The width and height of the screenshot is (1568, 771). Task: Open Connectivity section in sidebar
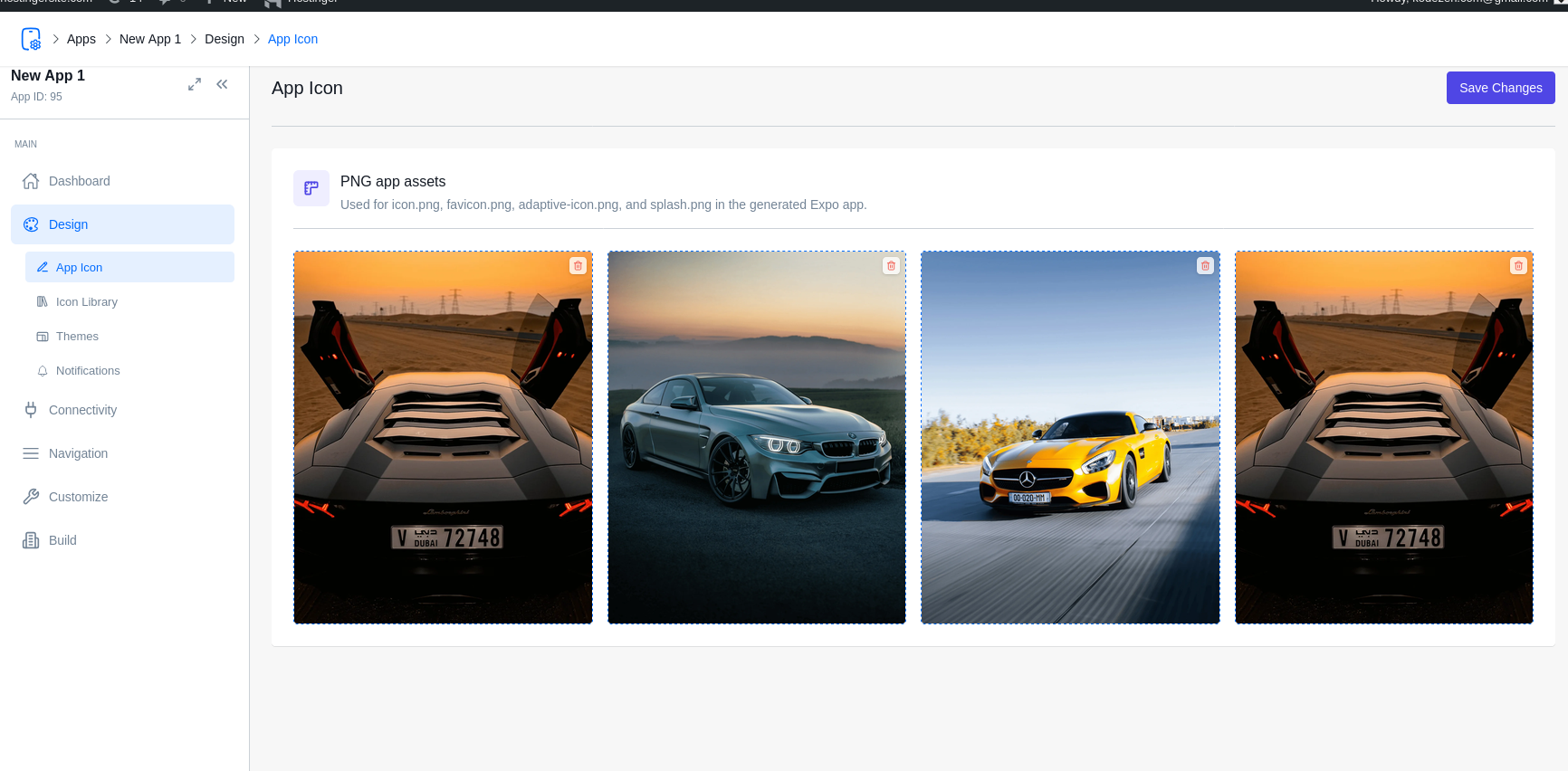click(x=122, y=410)
